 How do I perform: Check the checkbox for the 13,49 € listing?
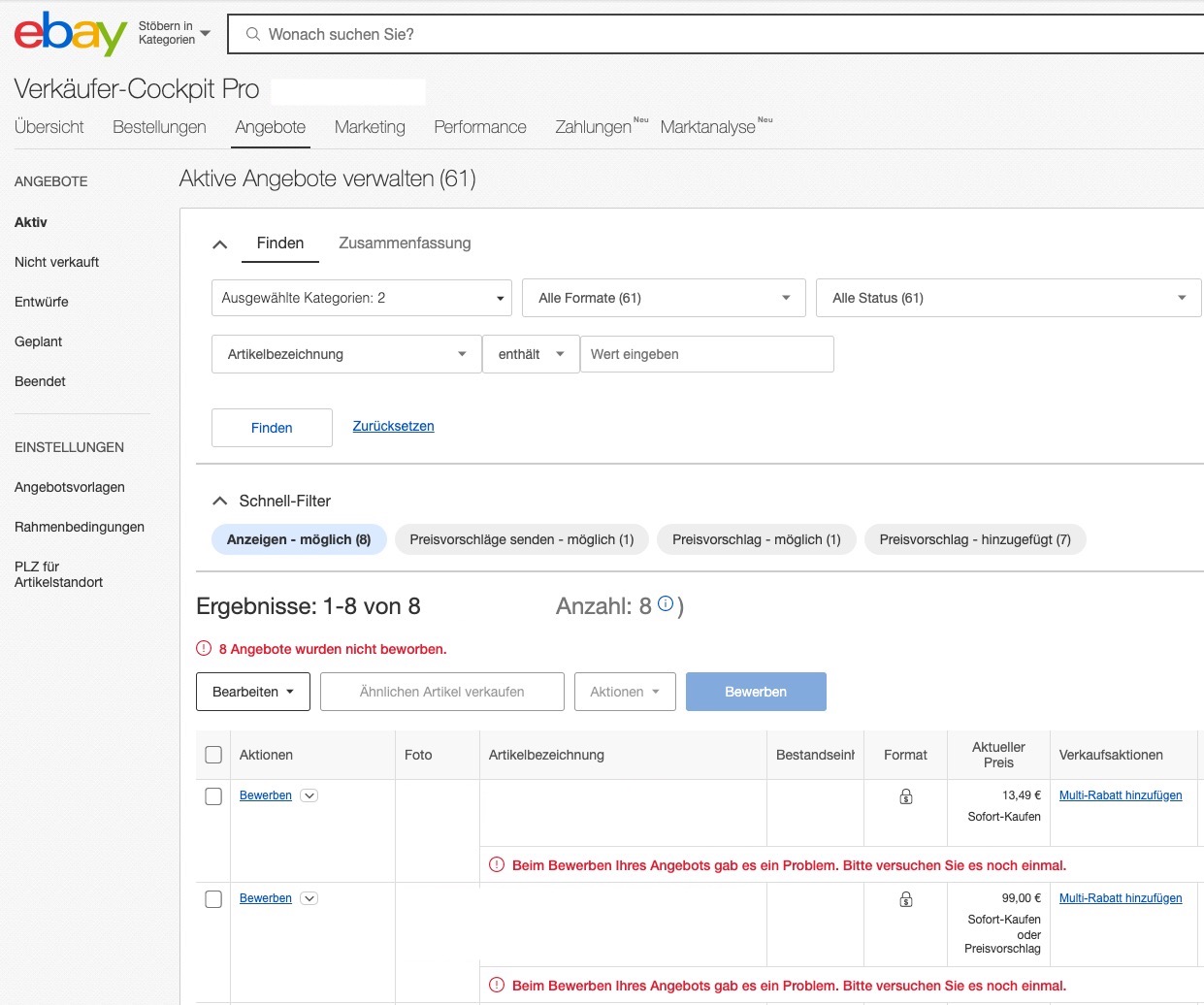tap(213, 796)
